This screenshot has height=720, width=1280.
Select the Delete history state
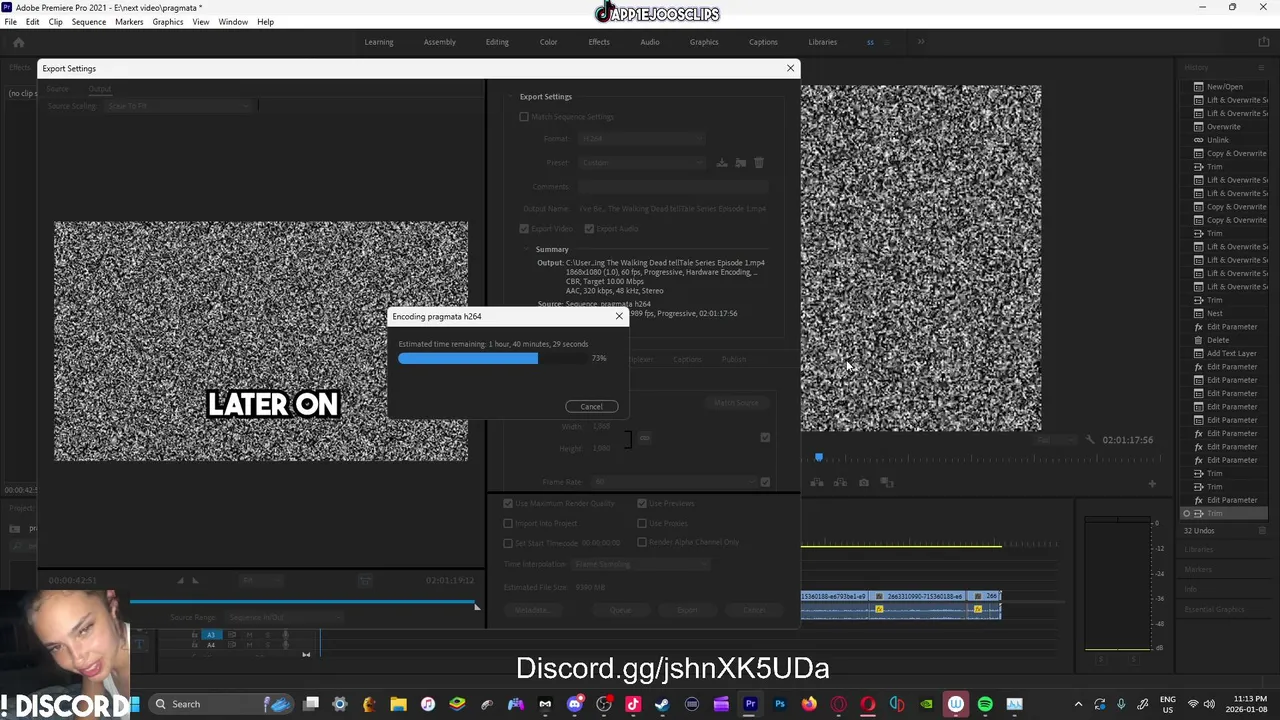tap(1218, 340)
